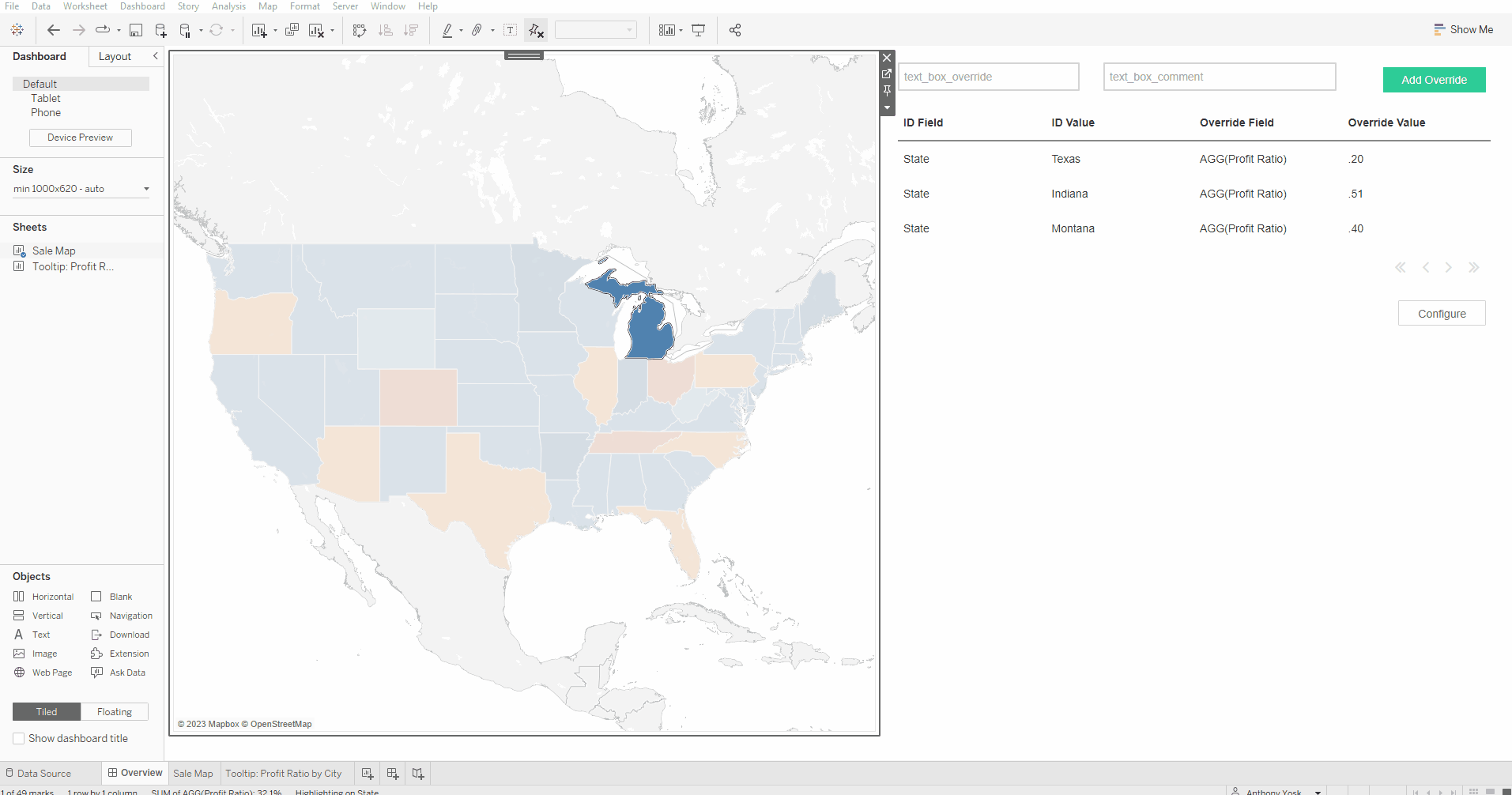Click the Highlight pen icon
Screen dimensions: 1512x795
pos(447,30)
